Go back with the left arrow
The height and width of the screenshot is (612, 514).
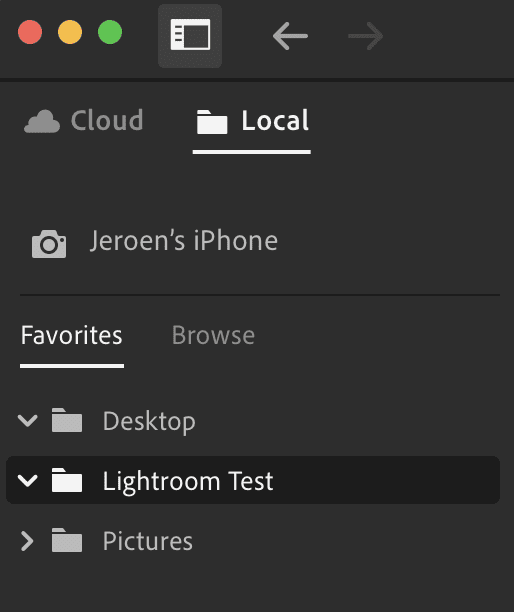[x=290, y=36]
